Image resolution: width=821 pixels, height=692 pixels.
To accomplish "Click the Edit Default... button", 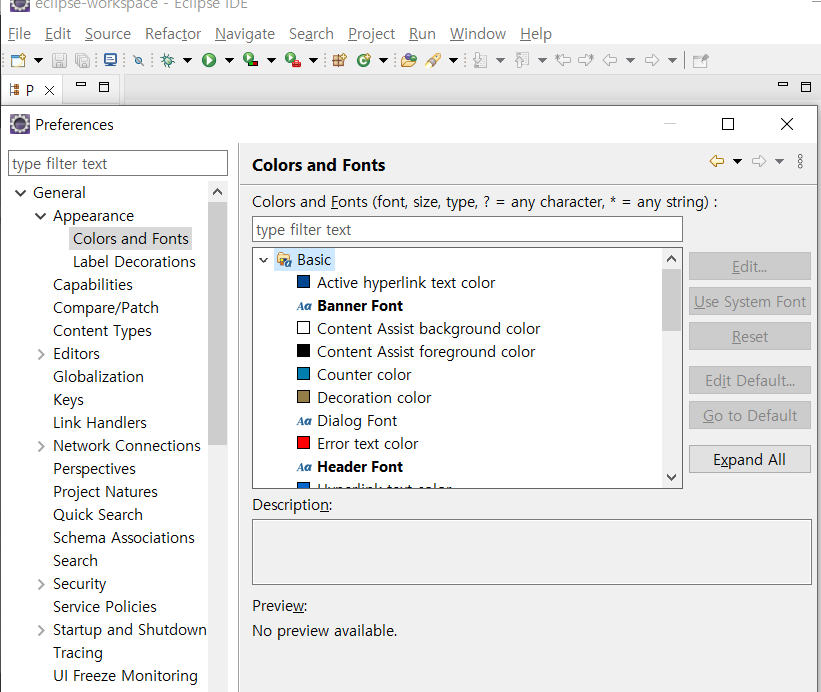I will click(749, 381).
